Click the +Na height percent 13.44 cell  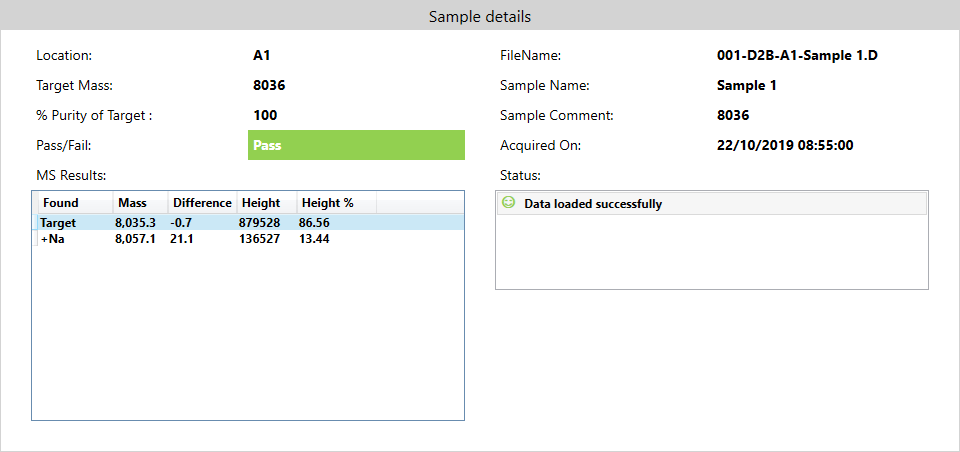pyautogui.click(x=314, y=239)
